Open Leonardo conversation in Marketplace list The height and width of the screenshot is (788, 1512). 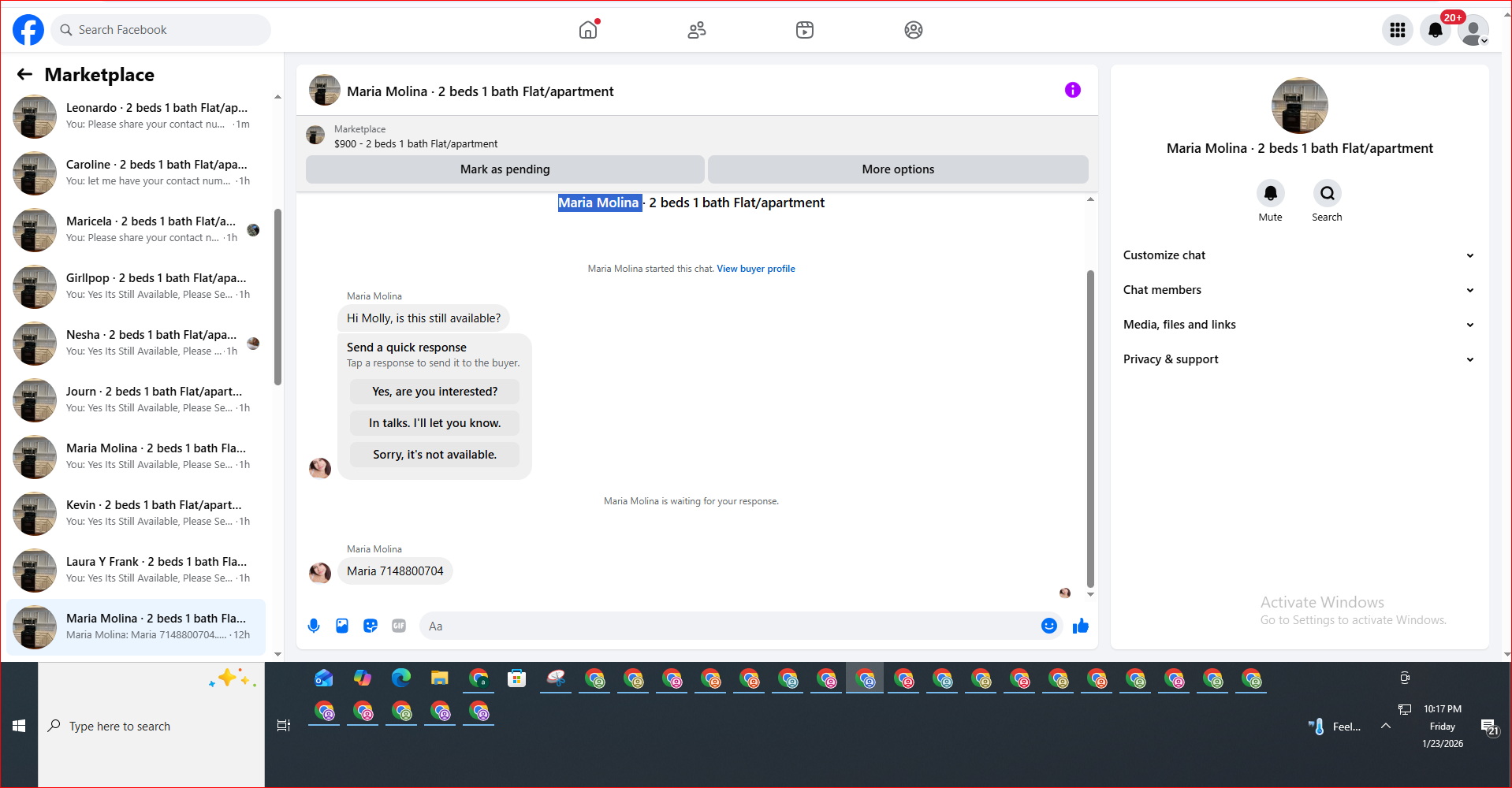[x=136, y=117]
